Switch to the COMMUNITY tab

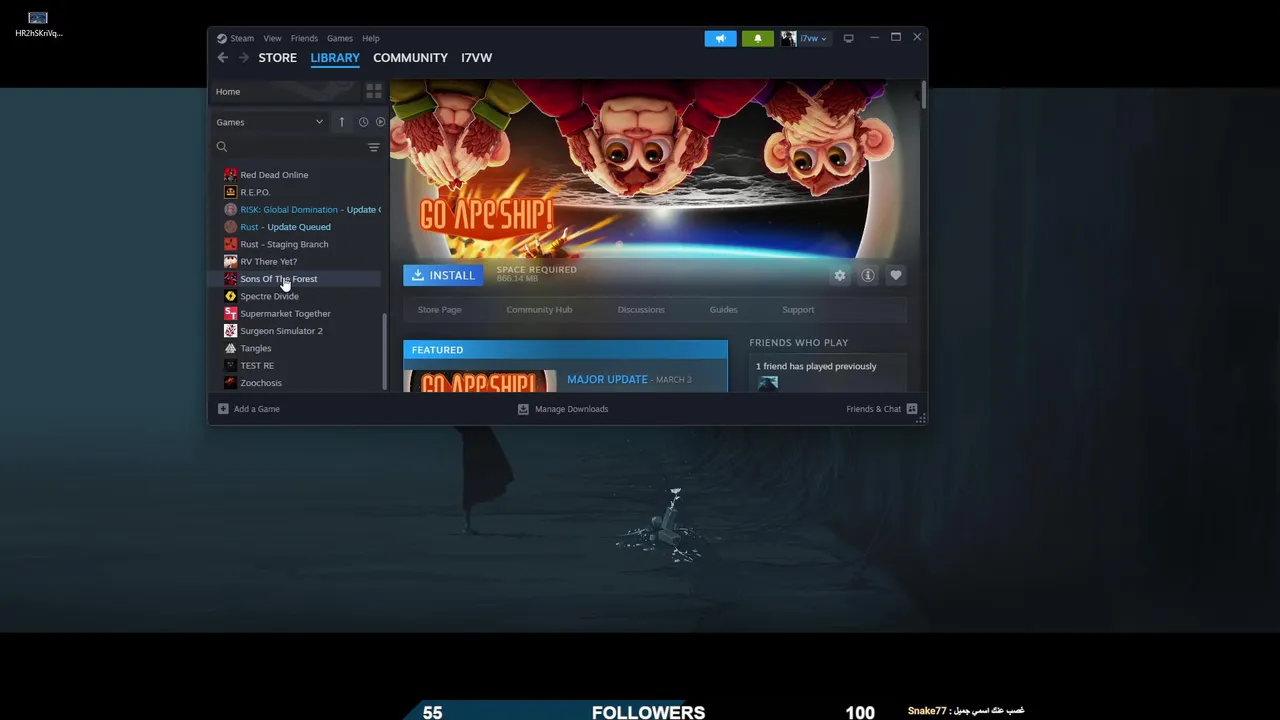click(410, 58)
